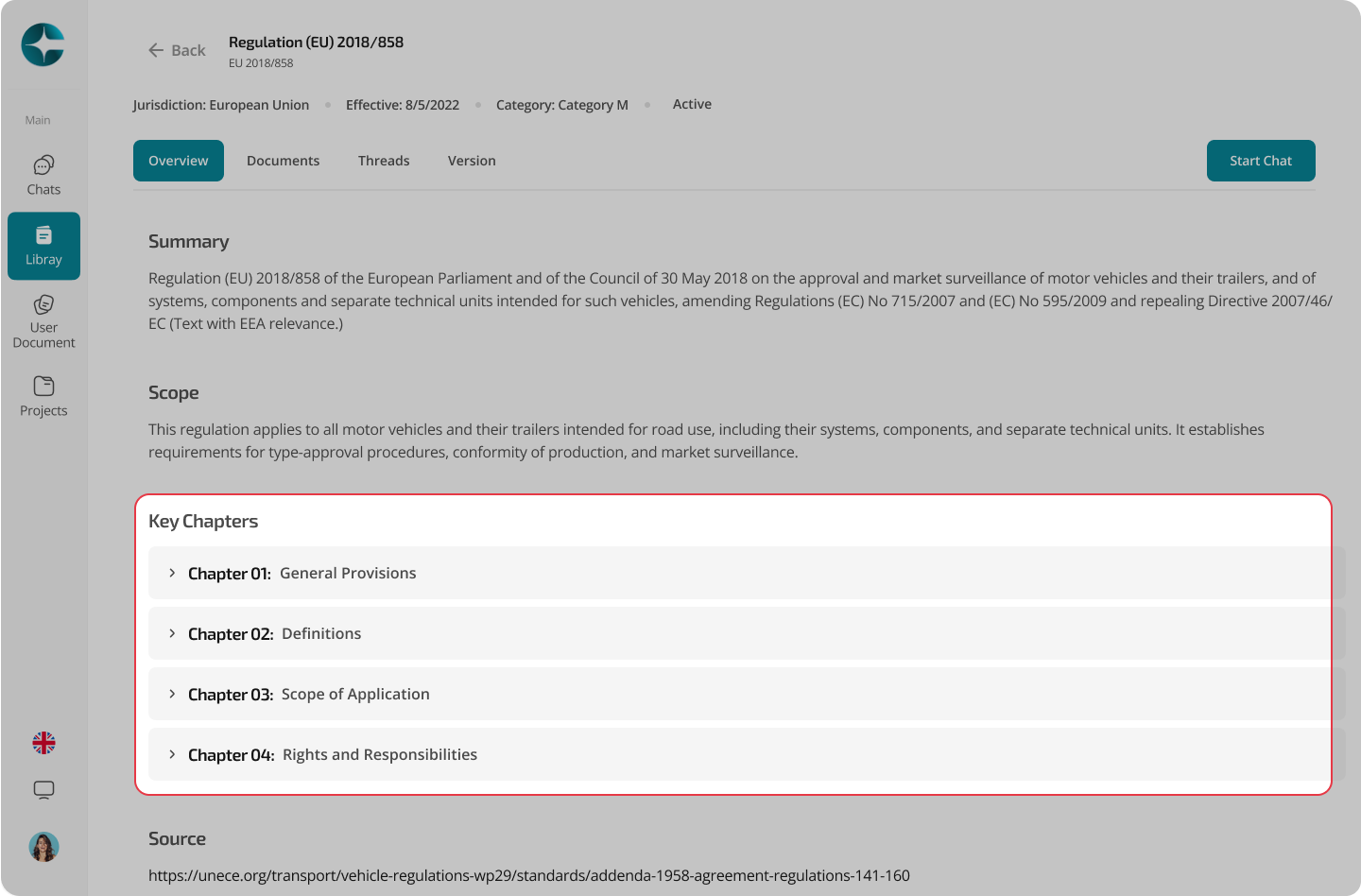Switch to the Overview tab
The width and height of the screenshot is (1361, 896).
(179, 161)
